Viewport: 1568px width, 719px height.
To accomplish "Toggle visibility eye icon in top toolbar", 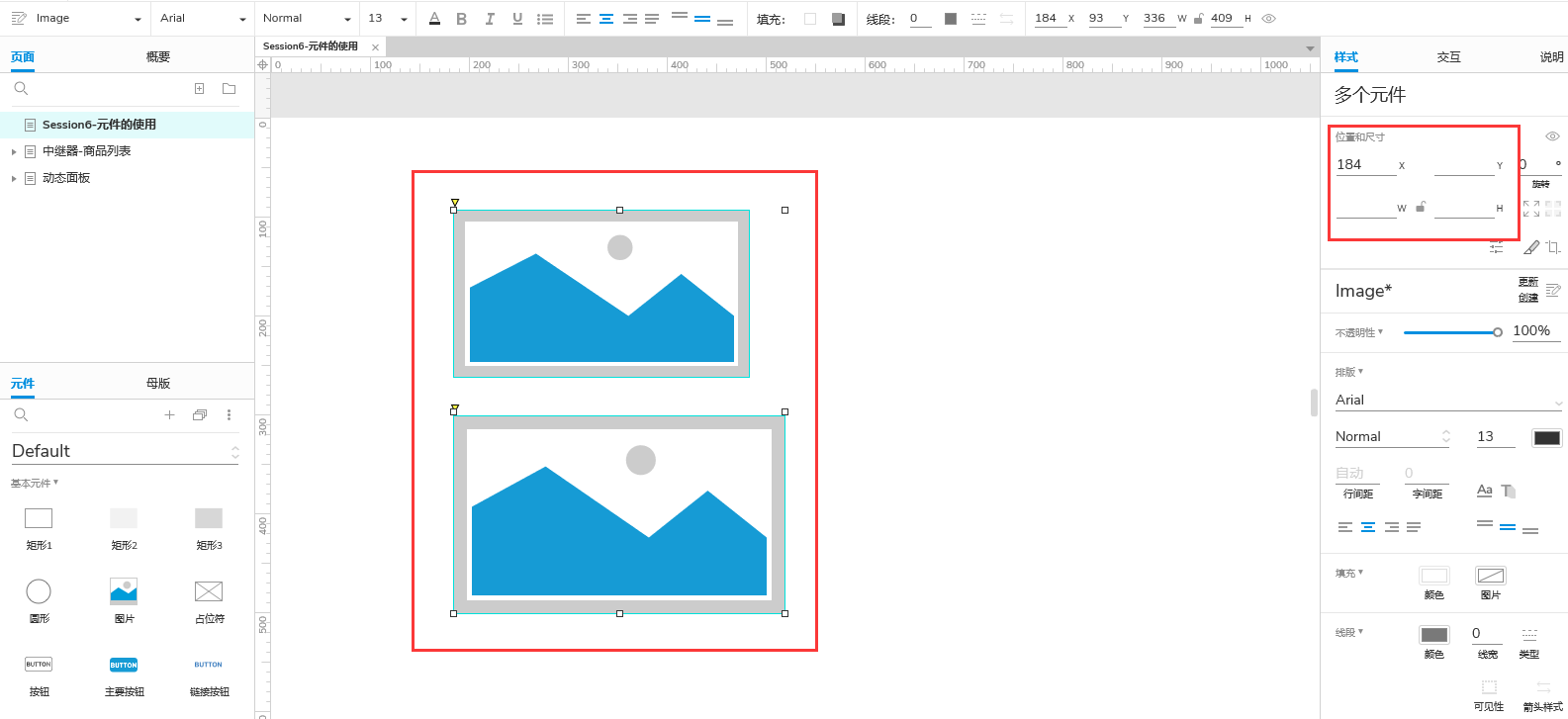I will pos(1269,19).
